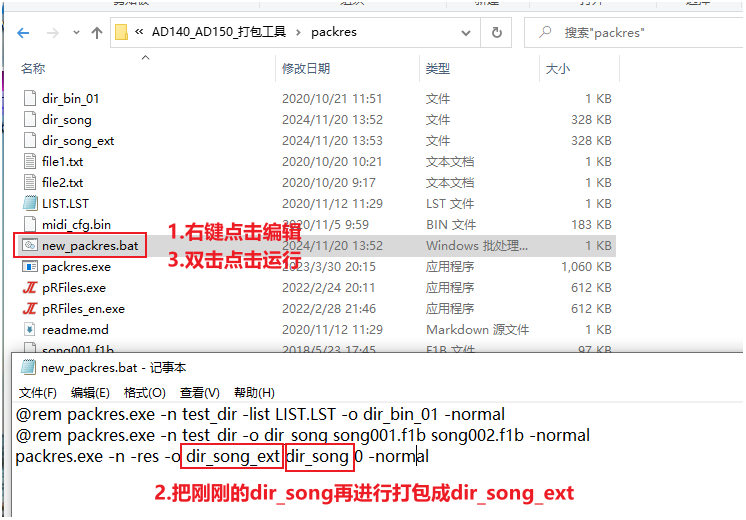Select packres path segment
Image resolution: width=746 pixels, height=520 pixels.
334,32
